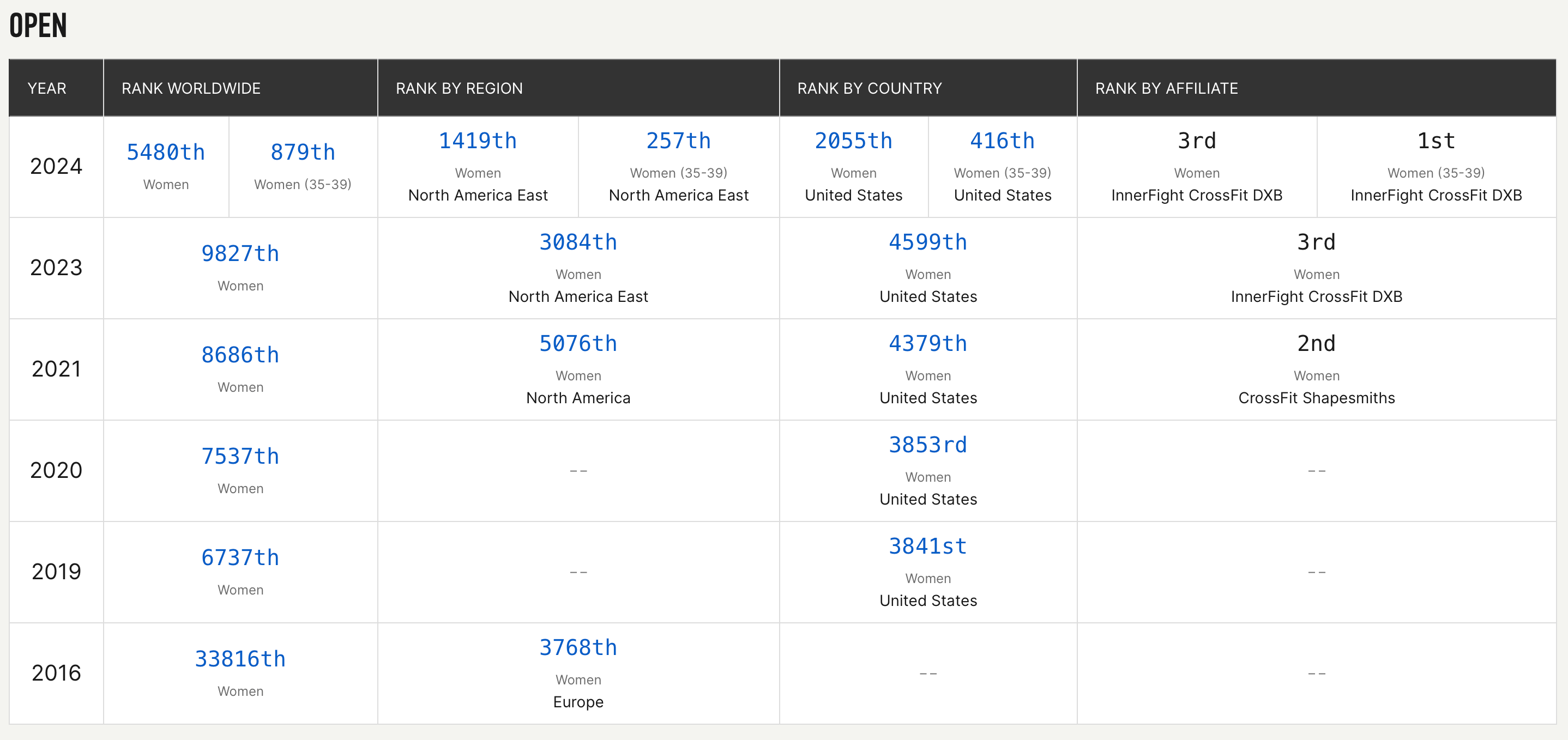Click the 3768th Europe regional rank
This screenshot has height=740, width=1568.
(578, 648)
